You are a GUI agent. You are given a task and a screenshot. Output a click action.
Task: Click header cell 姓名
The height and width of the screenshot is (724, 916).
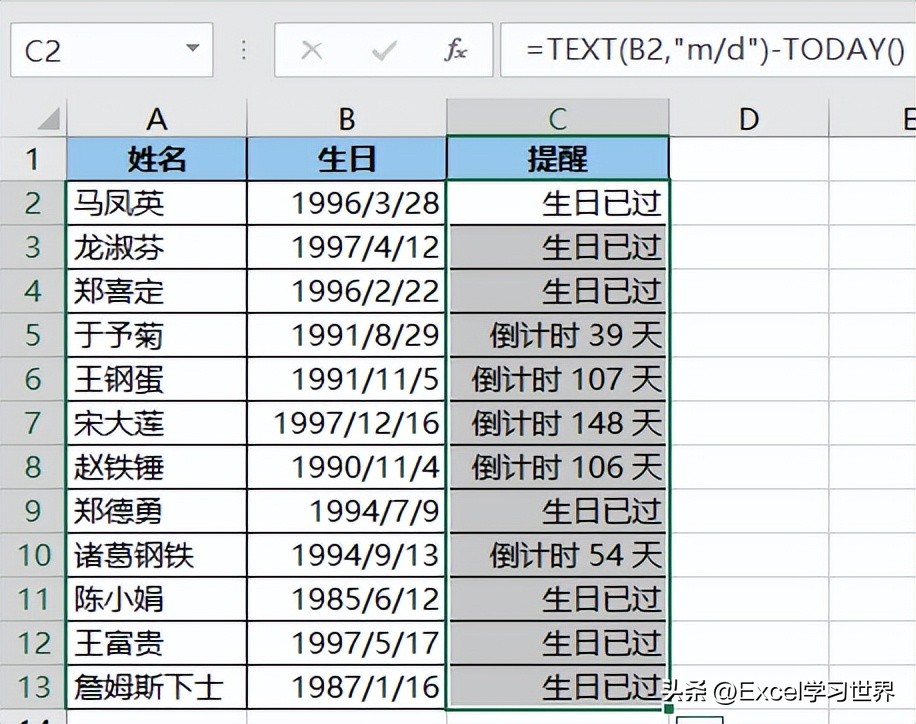coord(157,159)
